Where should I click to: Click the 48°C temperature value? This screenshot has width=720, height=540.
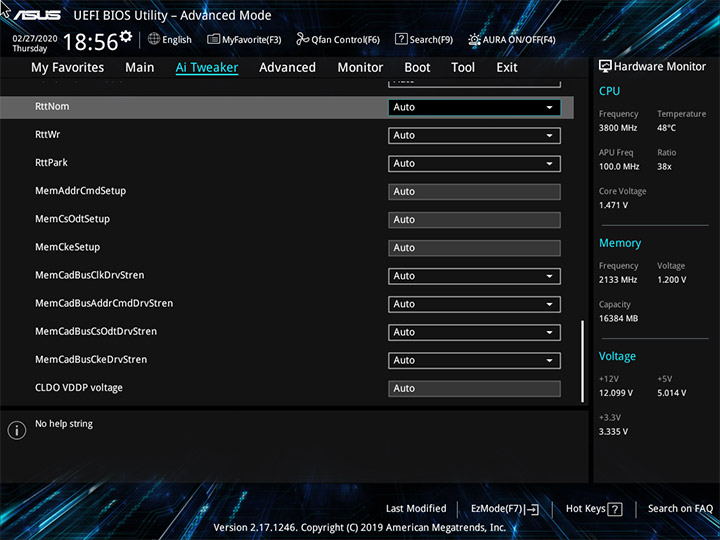point(666,128)
